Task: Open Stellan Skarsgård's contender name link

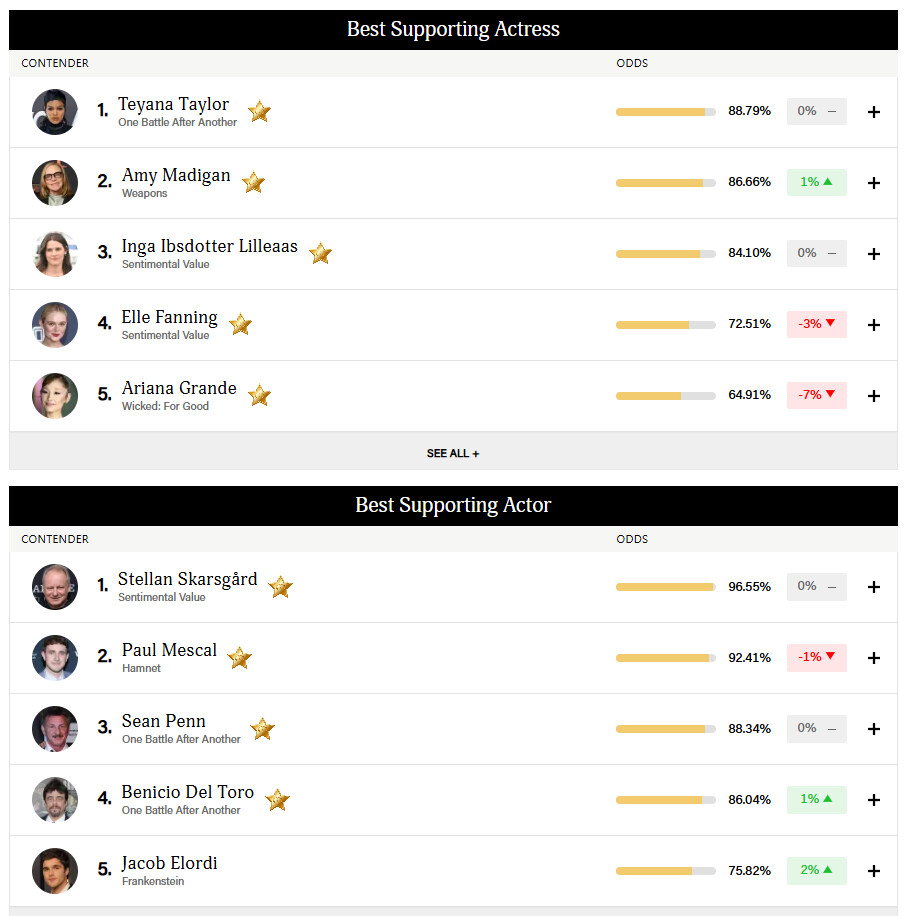Action: [187, 579]
